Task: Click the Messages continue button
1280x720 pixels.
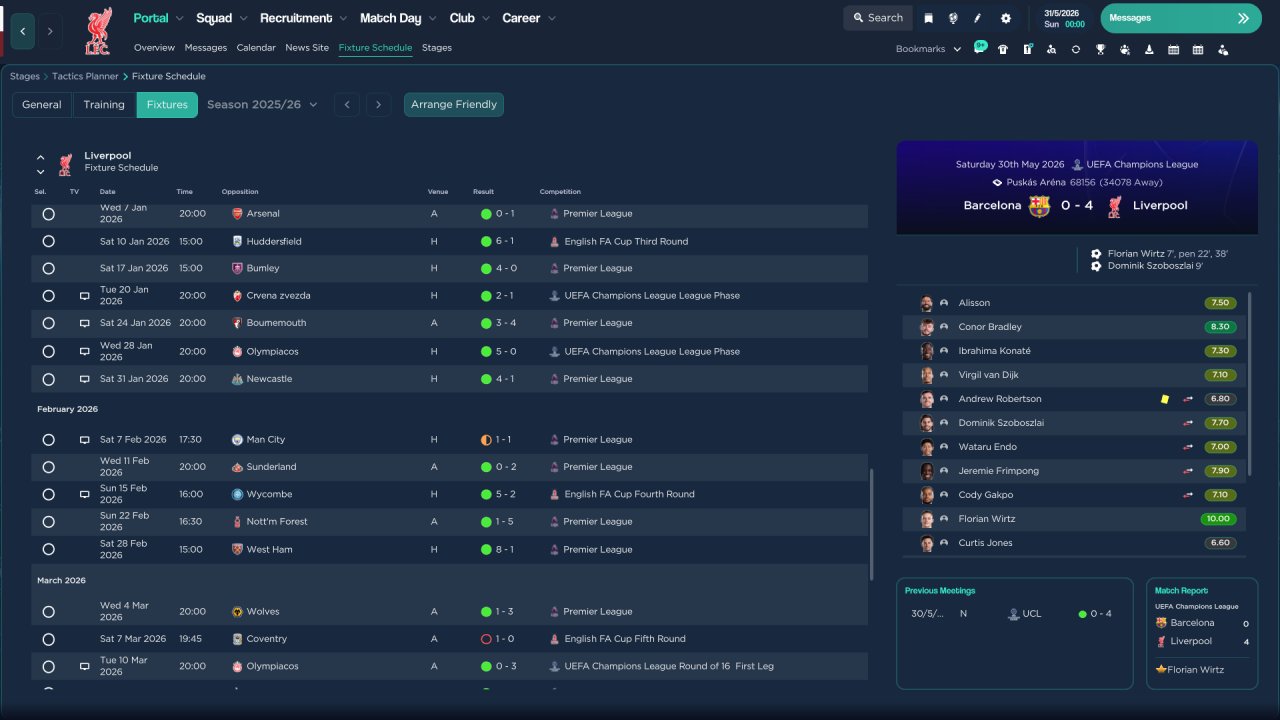Action: [1181, 18]
